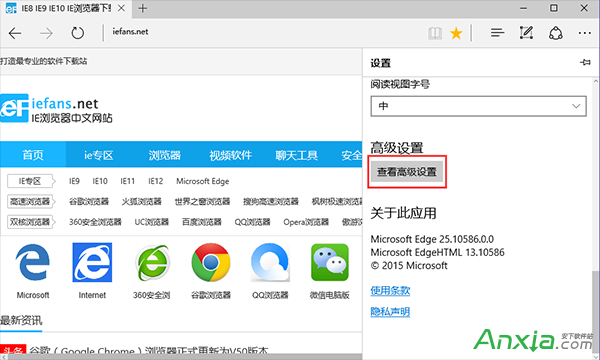Click the 高速浏览器 category tag
The width and height of the screenshot is (600, 360).
(31, 201)
